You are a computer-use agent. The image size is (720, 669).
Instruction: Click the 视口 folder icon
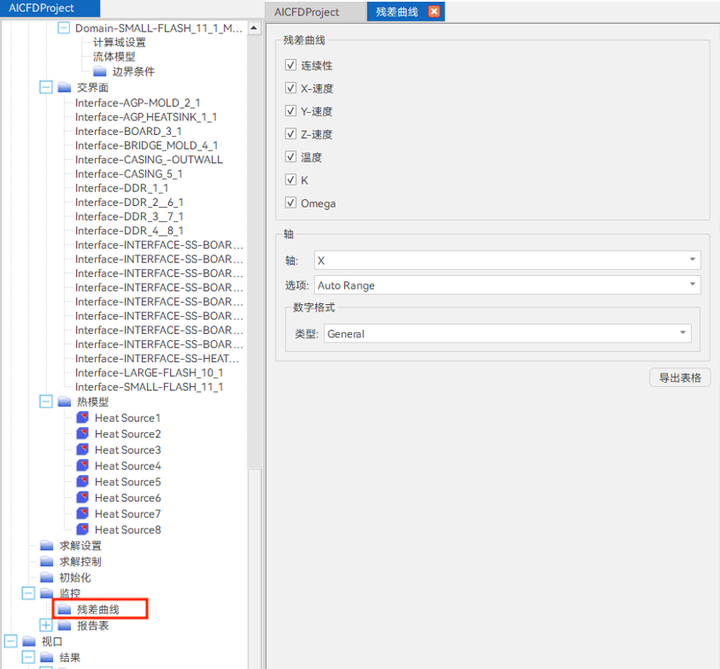(29, 641)
